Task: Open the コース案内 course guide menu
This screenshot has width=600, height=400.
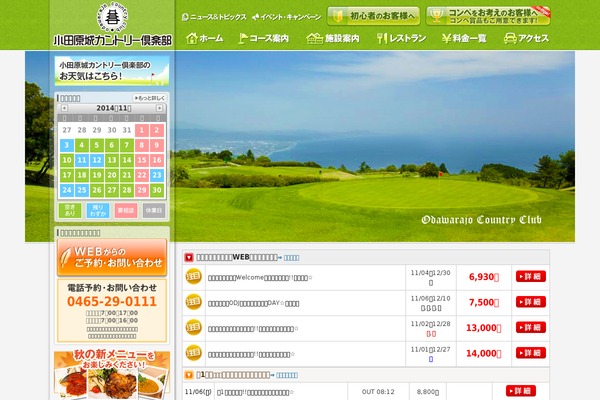Action: click(x=263, y=38)
